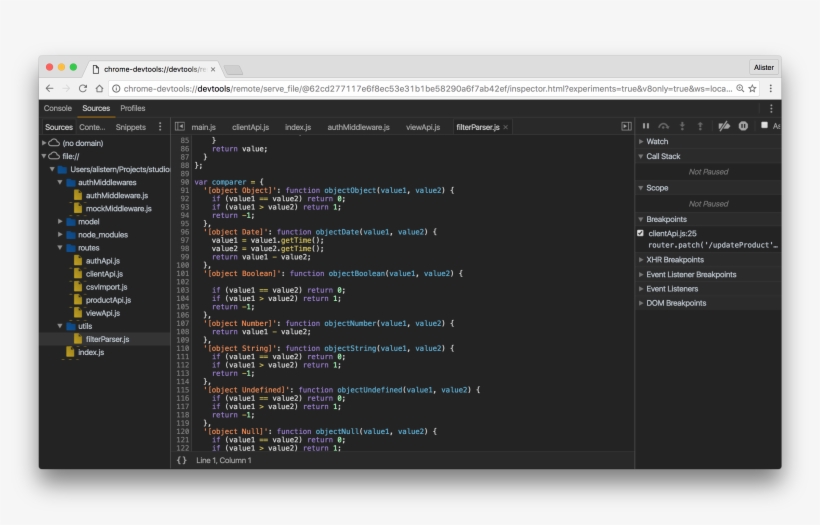Switch to the Console panel tab
This screenshot has width=820, height=525.
tap(58, 108)
